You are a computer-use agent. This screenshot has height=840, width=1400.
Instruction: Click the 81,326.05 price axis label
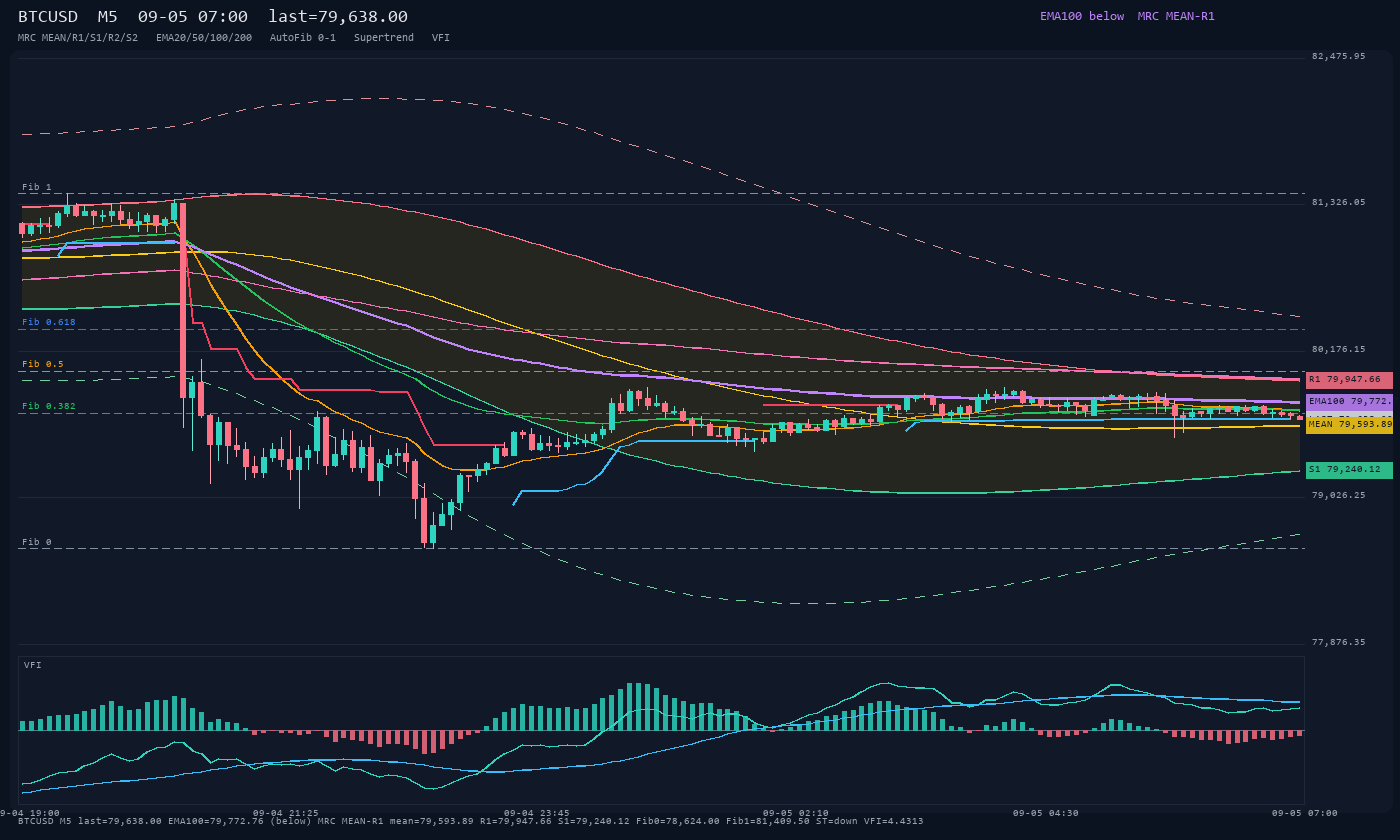point(1338,202)
